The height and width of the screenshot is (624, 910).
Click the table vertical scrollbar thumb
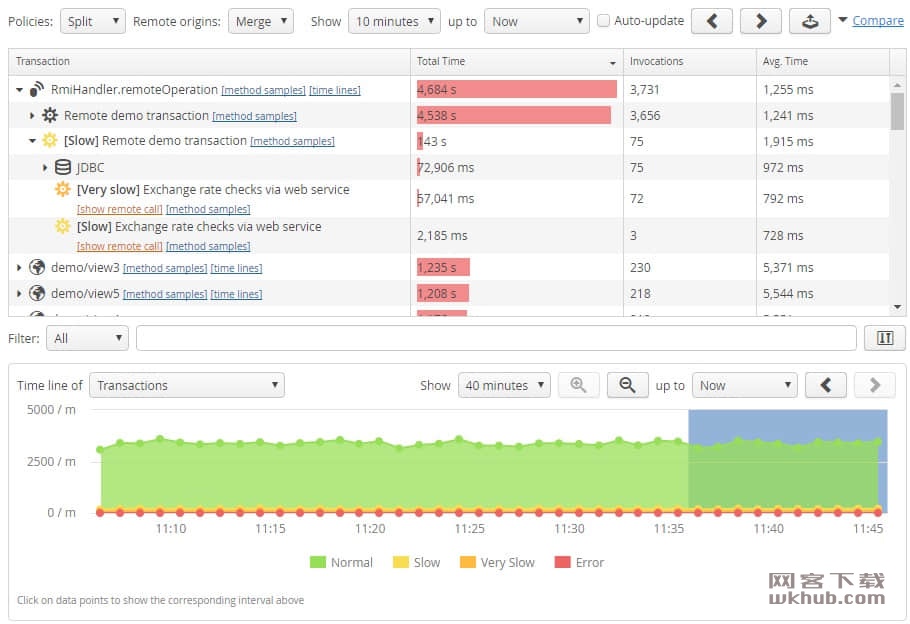[x=897, y=111]
